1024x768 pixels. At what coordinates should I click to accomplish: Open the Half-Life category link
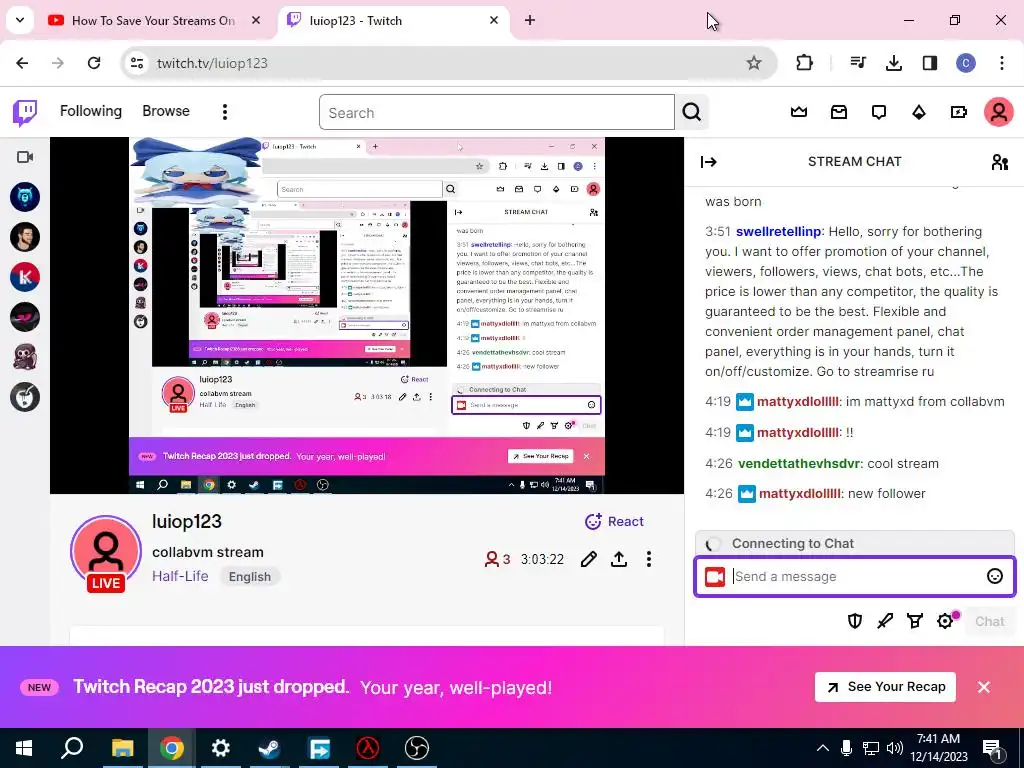click(x=180, y=576)
